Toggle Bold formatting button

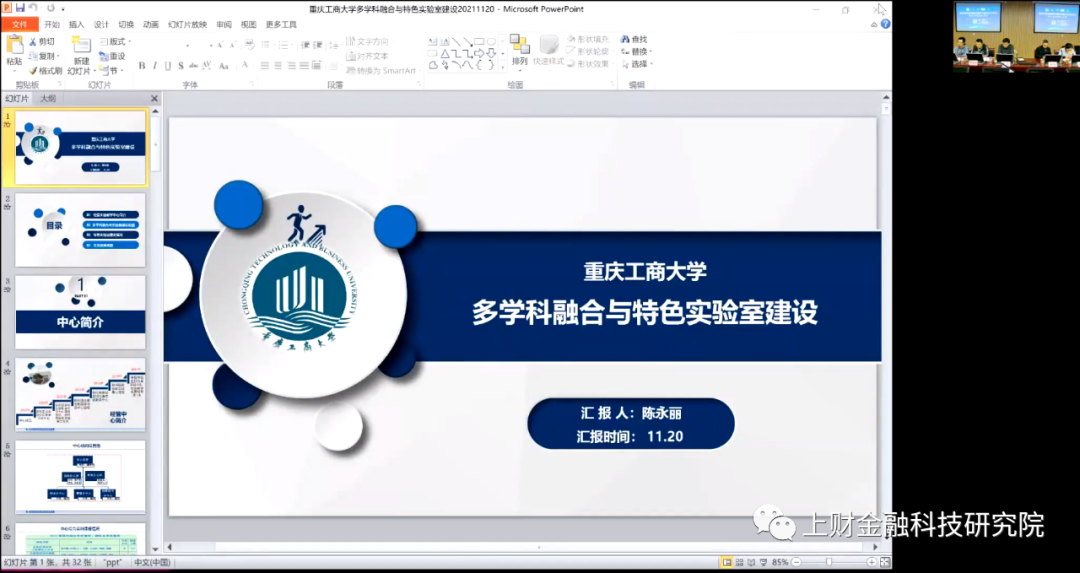point(142,66)
